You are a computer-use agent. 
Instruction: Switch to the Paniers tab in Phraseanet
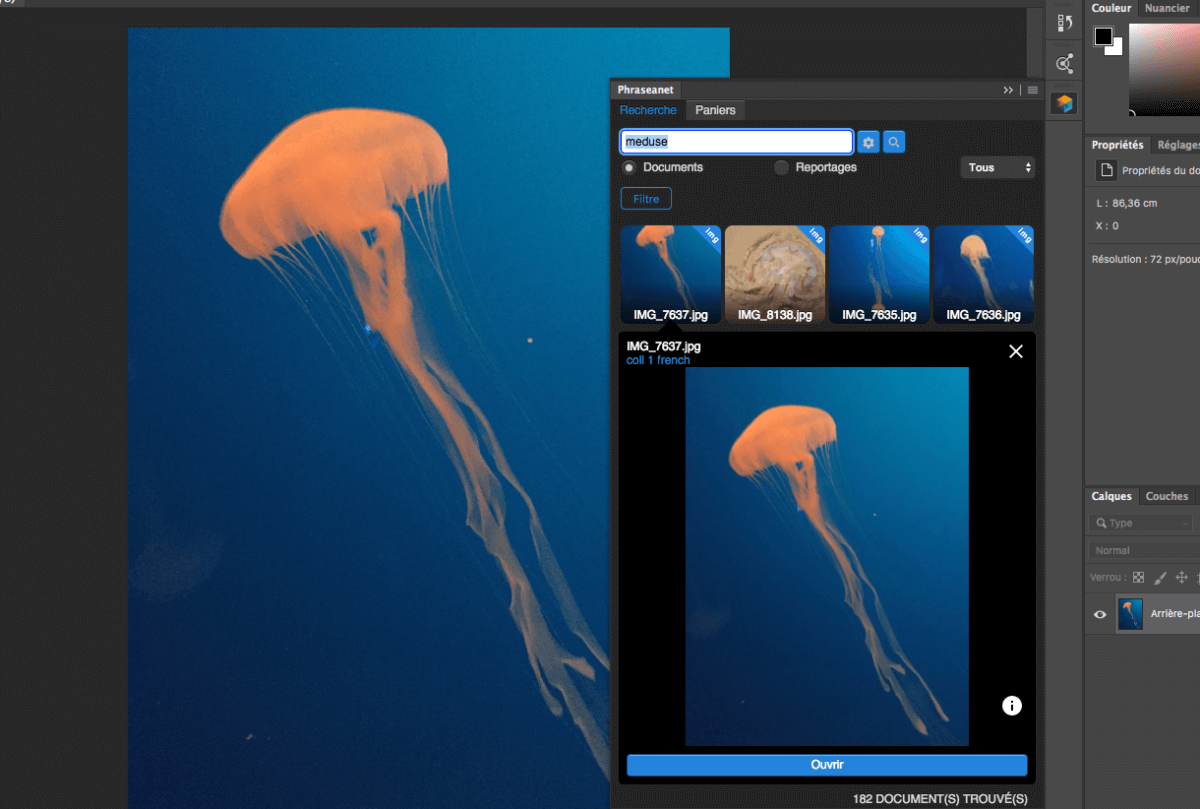click(715, 110)
